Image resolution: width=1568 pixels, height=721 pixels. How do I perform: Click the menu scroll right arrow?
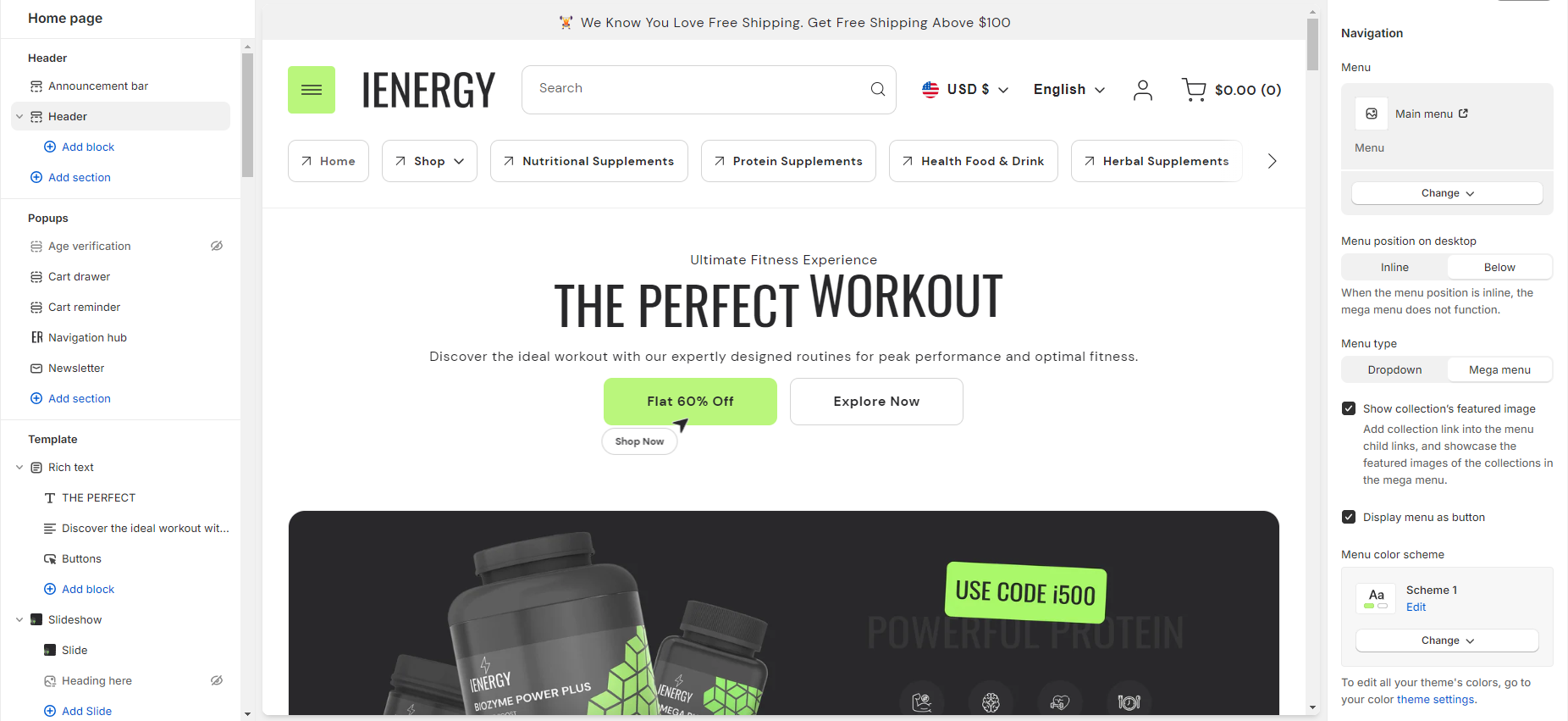(x=1272, y=161)
